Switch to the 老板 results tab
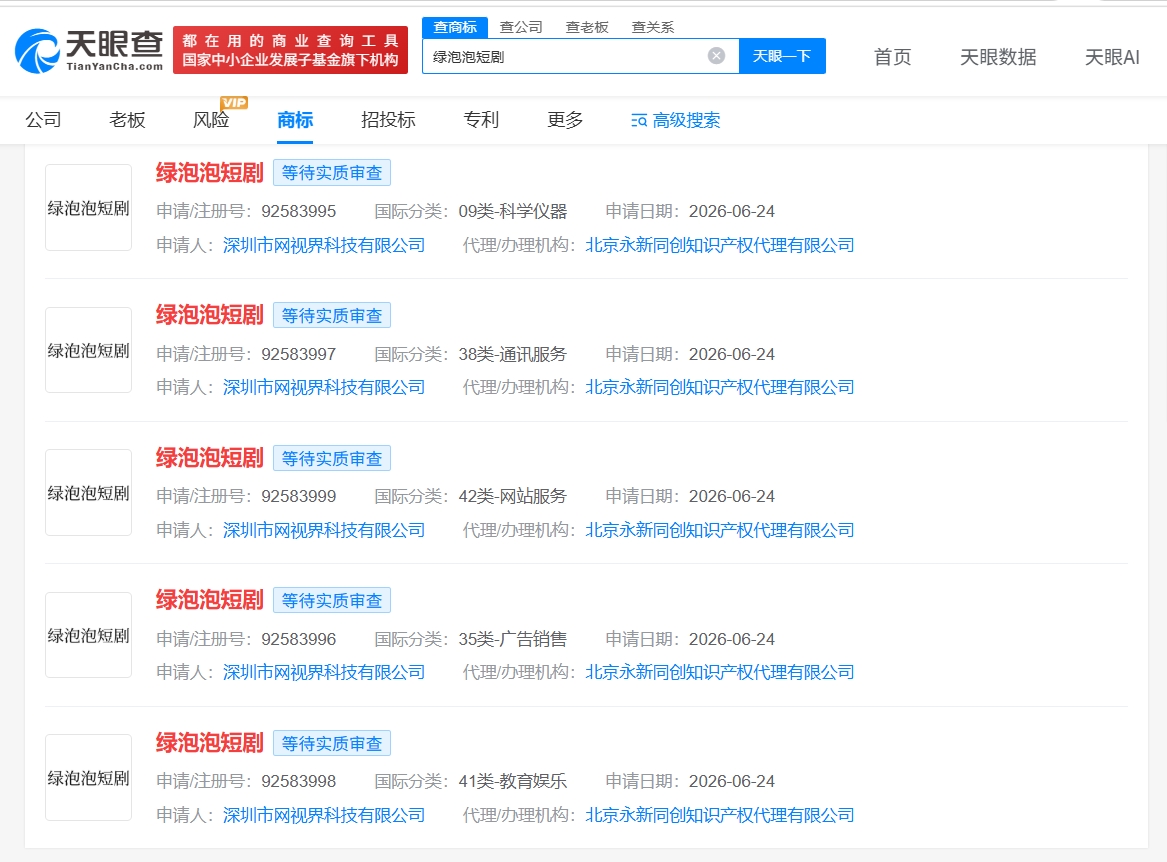The height and width of the screenshot is (862, 1167). point(127,120)
